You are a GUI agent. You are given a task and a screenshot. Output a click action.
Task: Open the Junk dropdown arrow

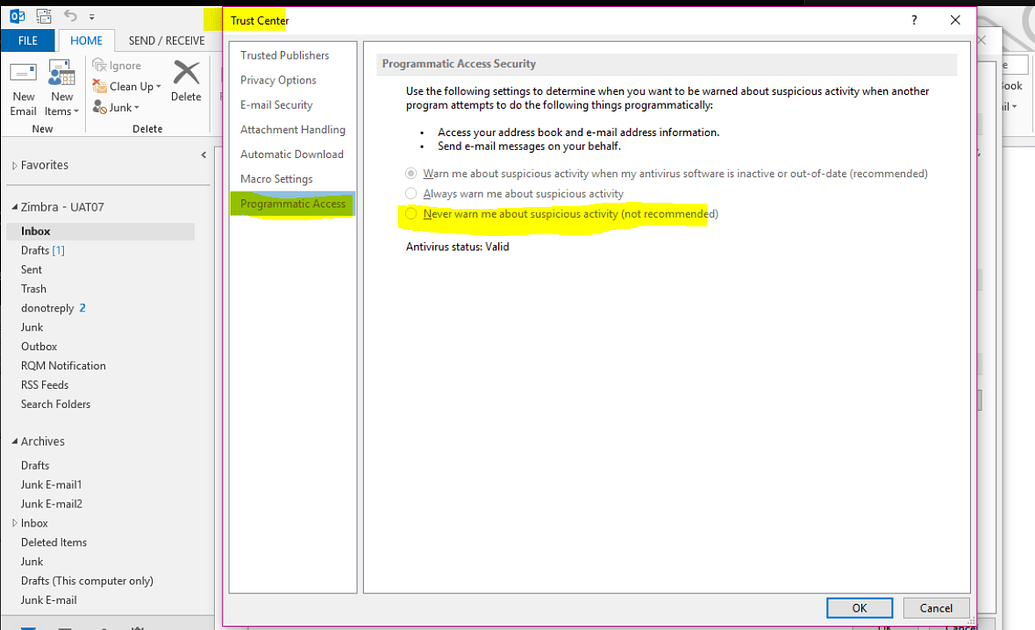click(x=135, y=107)
